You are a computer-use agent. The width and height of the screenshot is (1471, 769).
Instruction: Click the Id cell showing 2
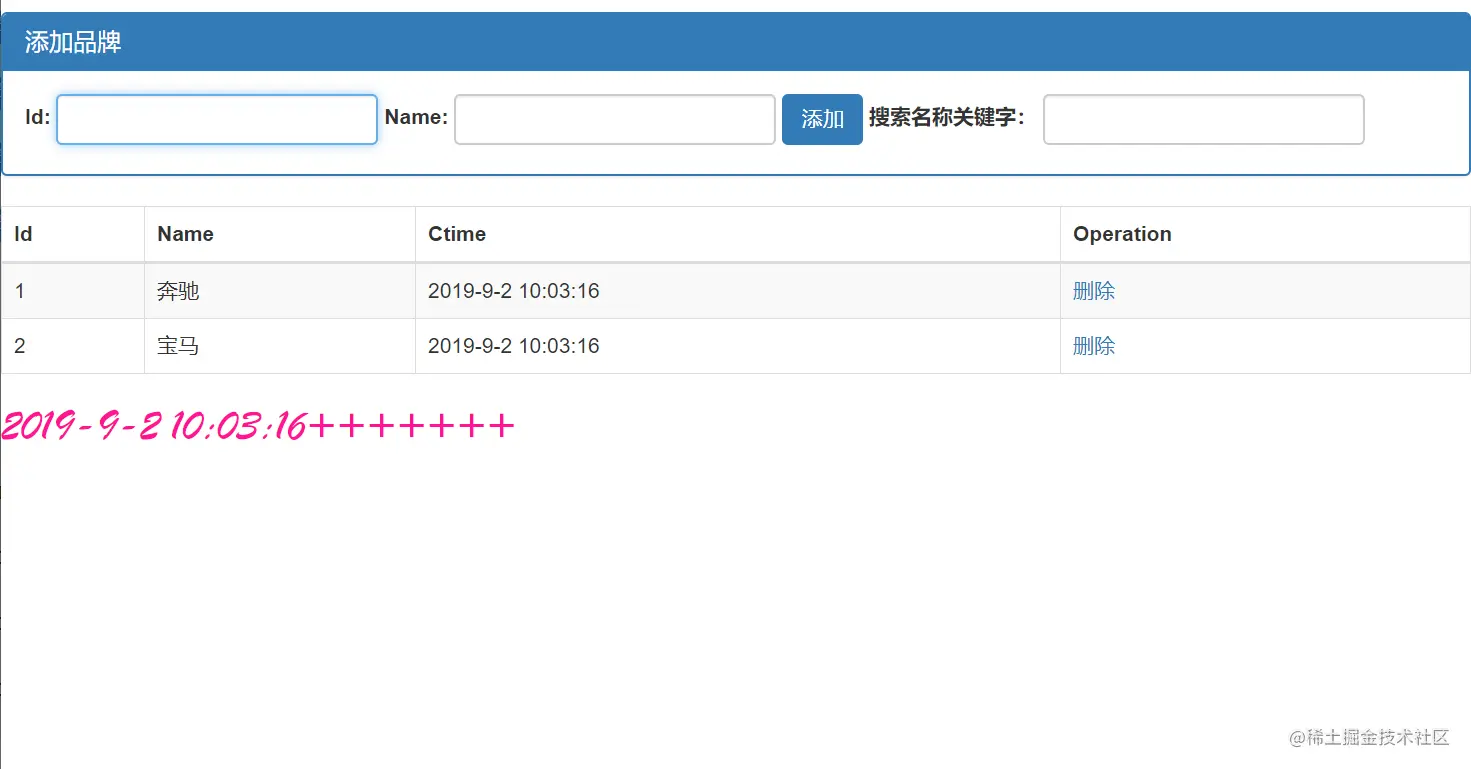click(73, 346)
